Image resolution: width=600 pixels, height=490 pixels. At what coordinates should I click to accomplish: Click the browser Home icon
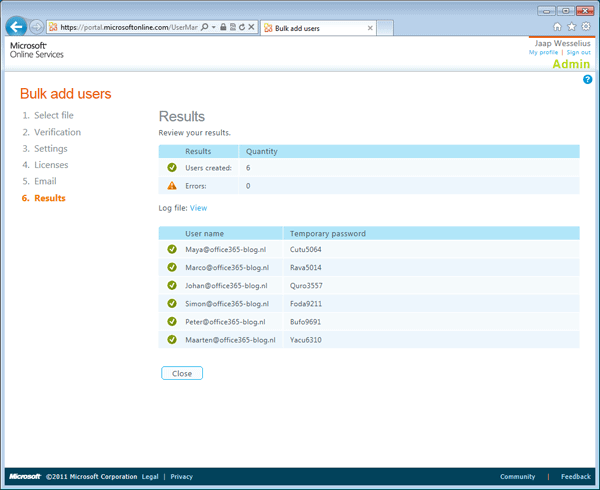(x=557, y=26)
